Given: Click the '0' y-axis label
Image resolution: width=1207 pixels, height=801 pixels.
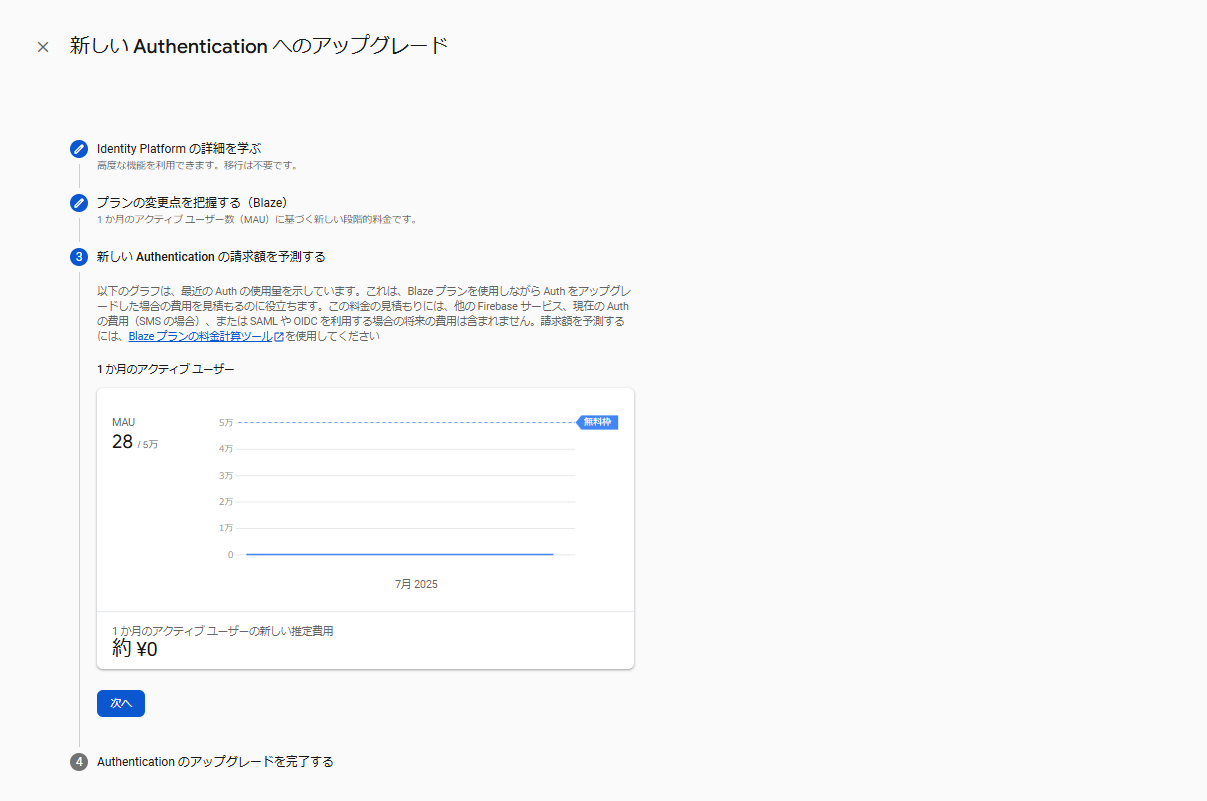Looking at the screenshot, I should click(230, 555).
